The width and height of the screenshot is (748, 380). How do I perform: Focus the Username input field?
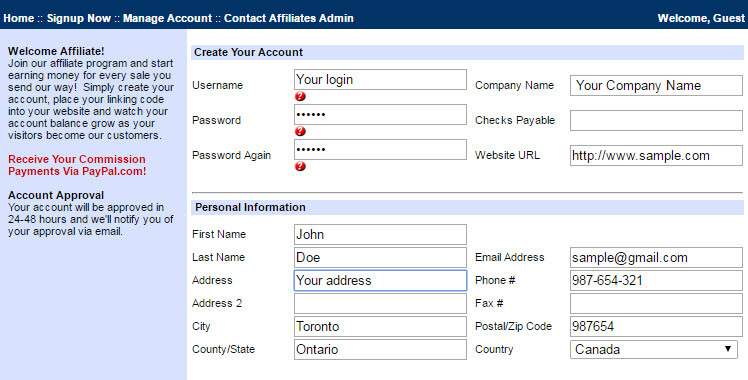click(x=380, y=80)
